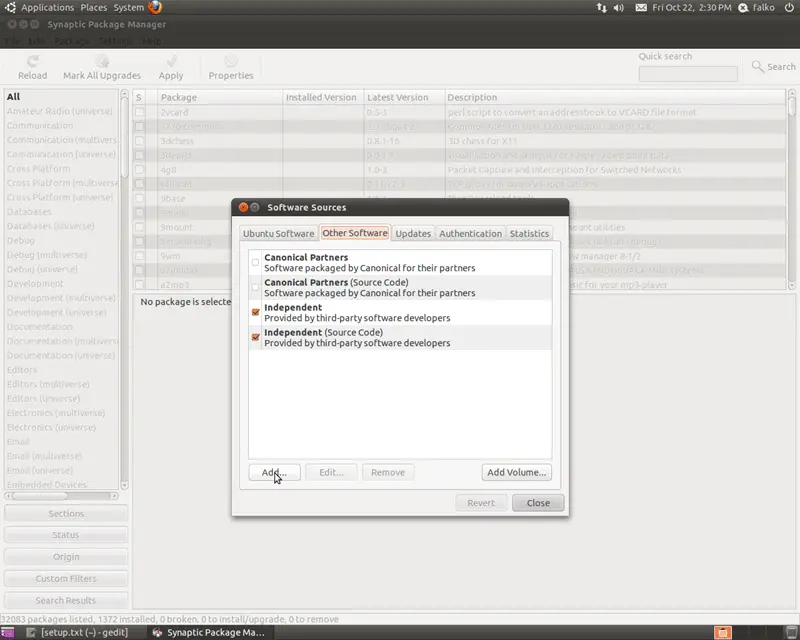
Task: Click the Custom Filters button
Action: 66,579
